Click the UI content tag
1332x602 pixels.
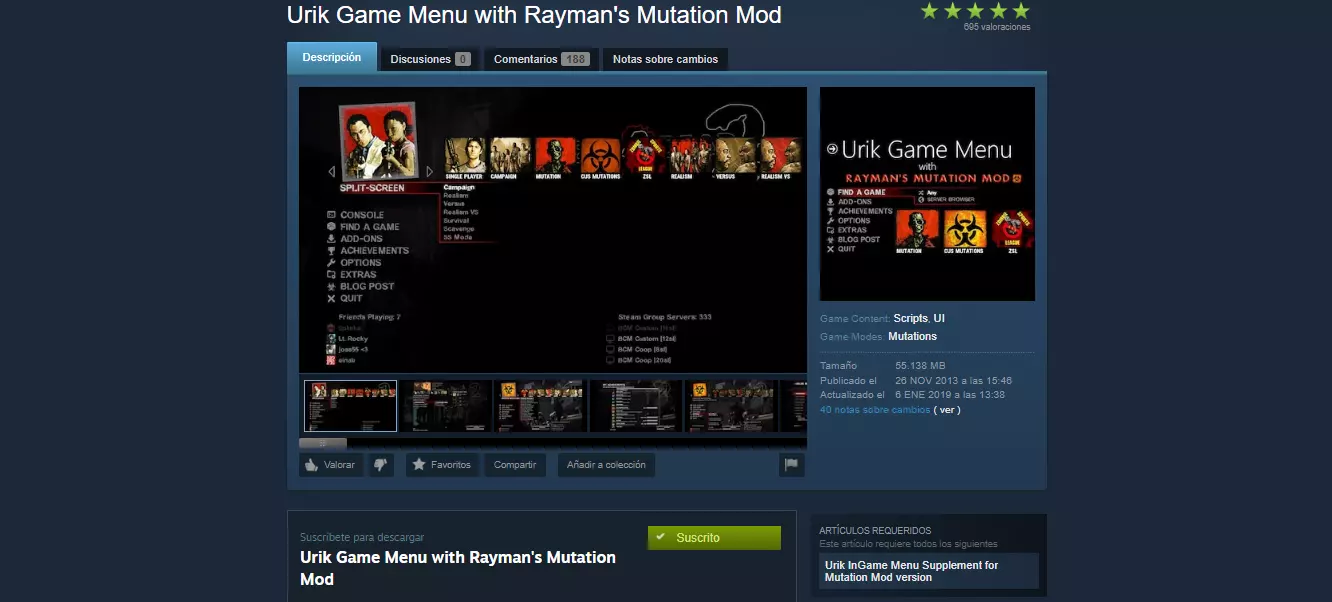(x=939, y=318)
